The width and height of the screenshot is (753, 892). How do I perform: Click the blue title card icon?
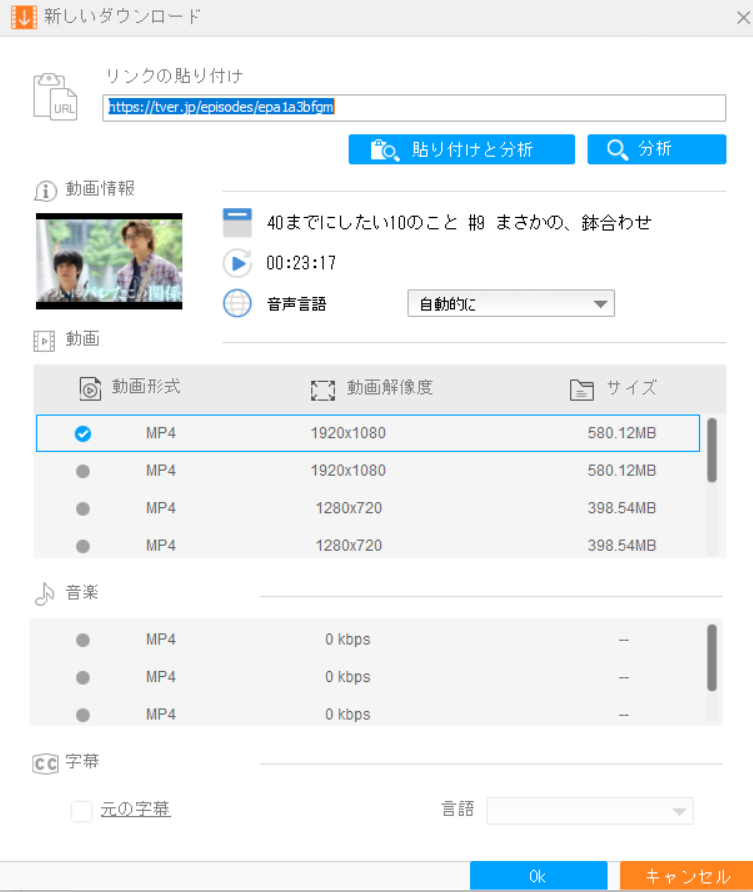pos(237,223)
